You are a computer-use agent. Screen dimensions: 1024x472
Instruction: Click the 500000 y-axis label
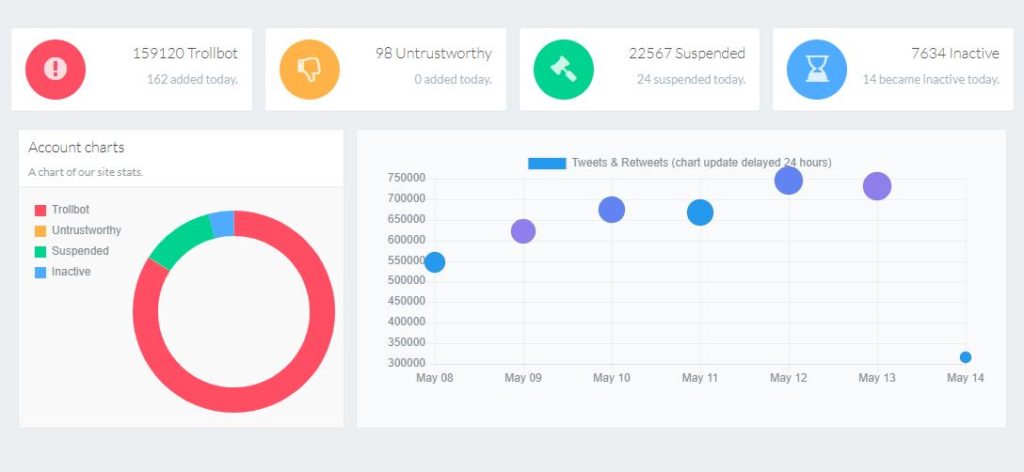click(406, 281)
